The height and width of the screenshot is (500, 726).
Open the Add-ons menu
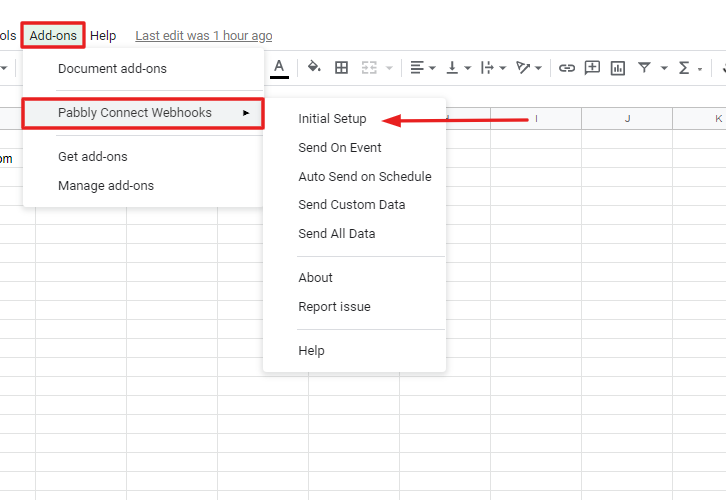click(53, 35)
